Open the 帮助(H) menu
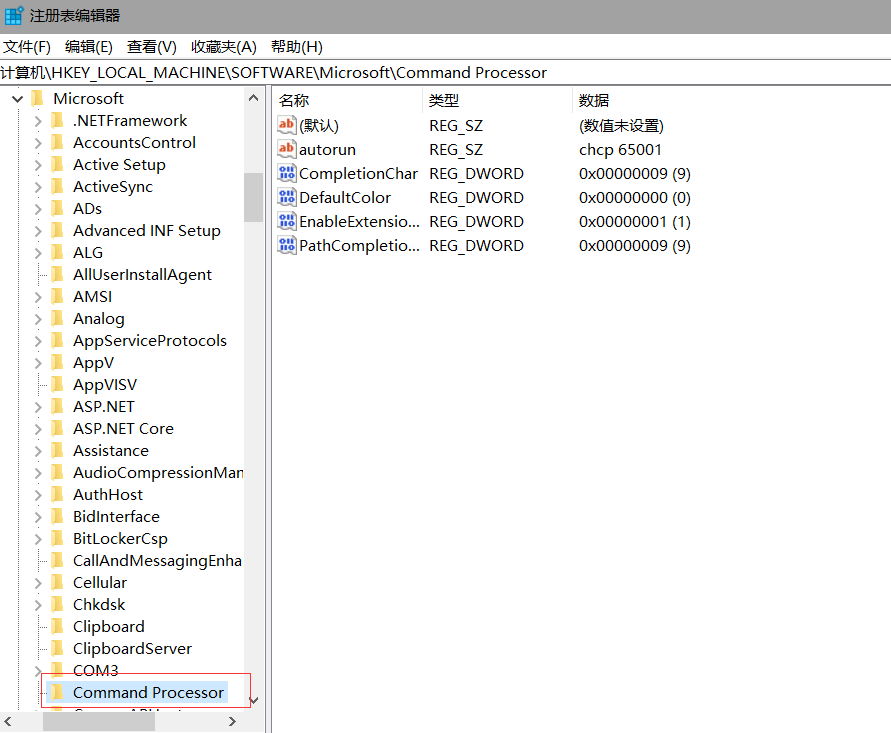The image size is (891, 733). (x=297, y=47)
